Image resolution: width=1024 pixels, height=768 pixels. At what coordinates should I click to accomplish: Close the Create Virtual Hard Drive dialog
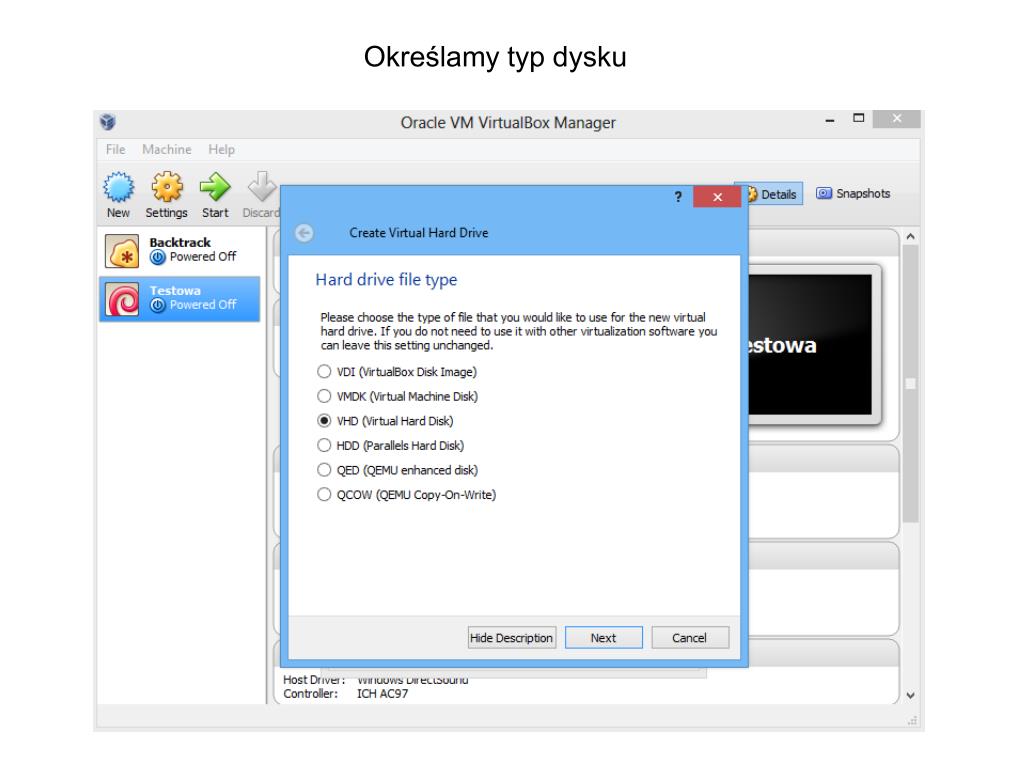click(x=717, y=197)
